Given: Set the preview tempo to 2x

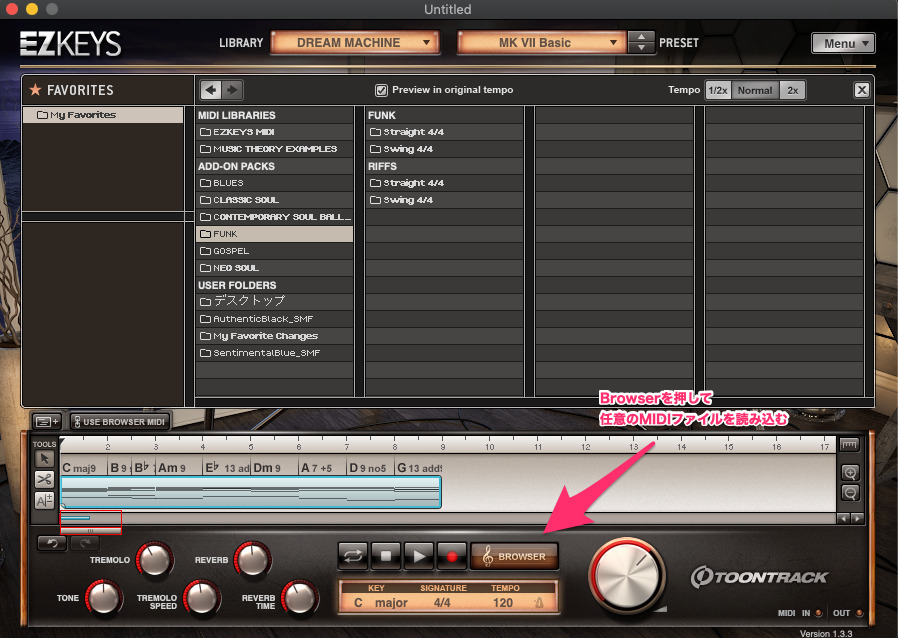Looking at the screenshot, I should [x=792, y=90].
